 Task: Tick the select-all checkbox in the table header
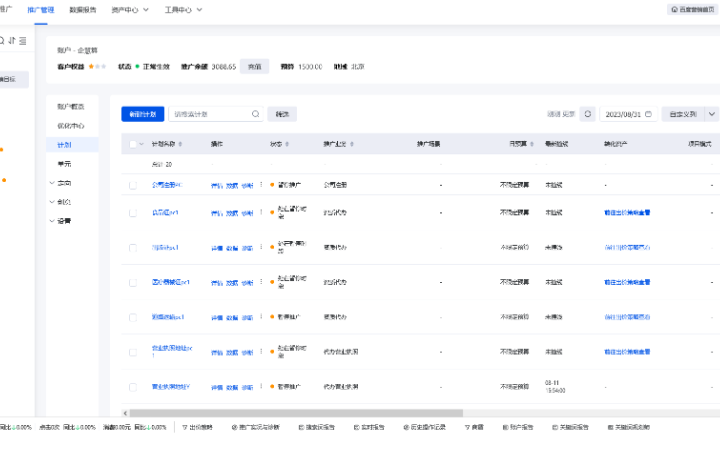133,144
